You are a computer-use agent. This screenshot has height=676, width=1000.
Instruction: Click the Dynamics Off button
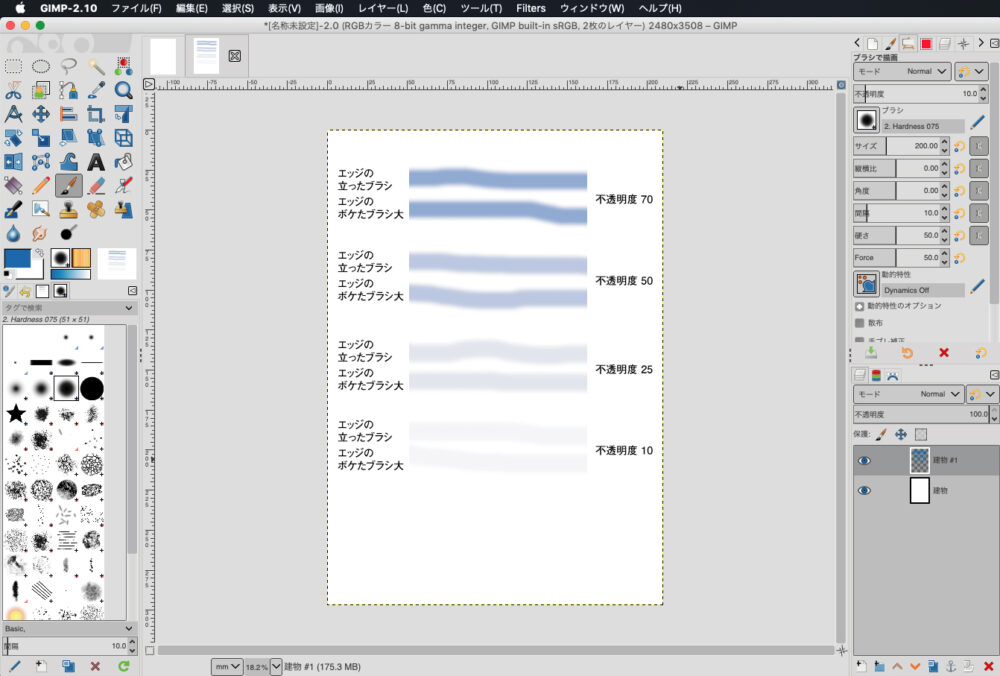pyautogui.click(x=922, y=289)
